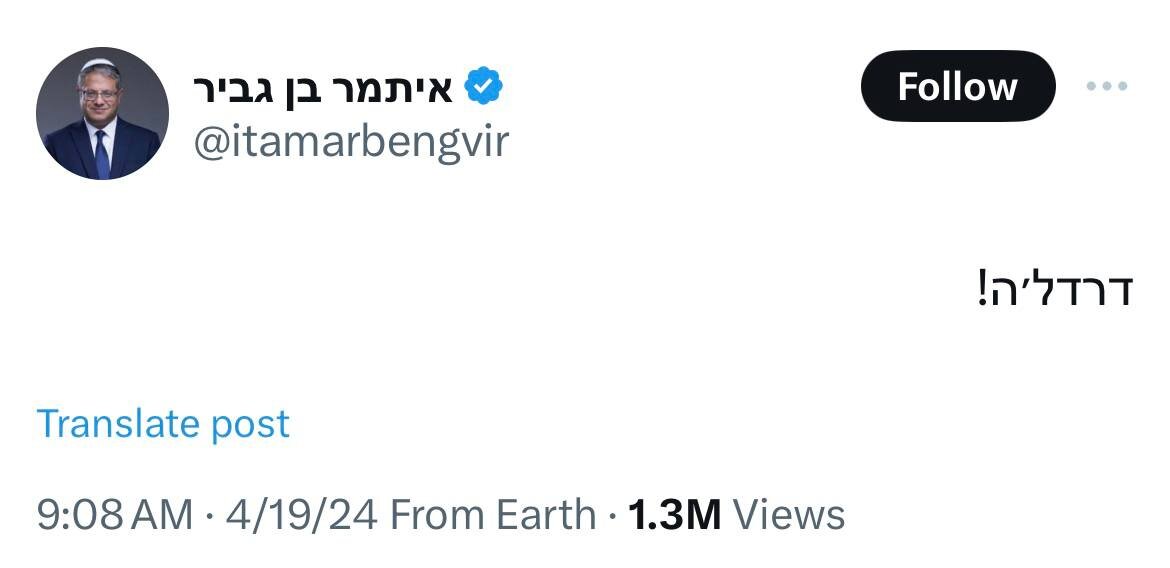This screenshot has height=568, width=1170.
Task: Click the 4/19/24 post date
Action: 301,515
